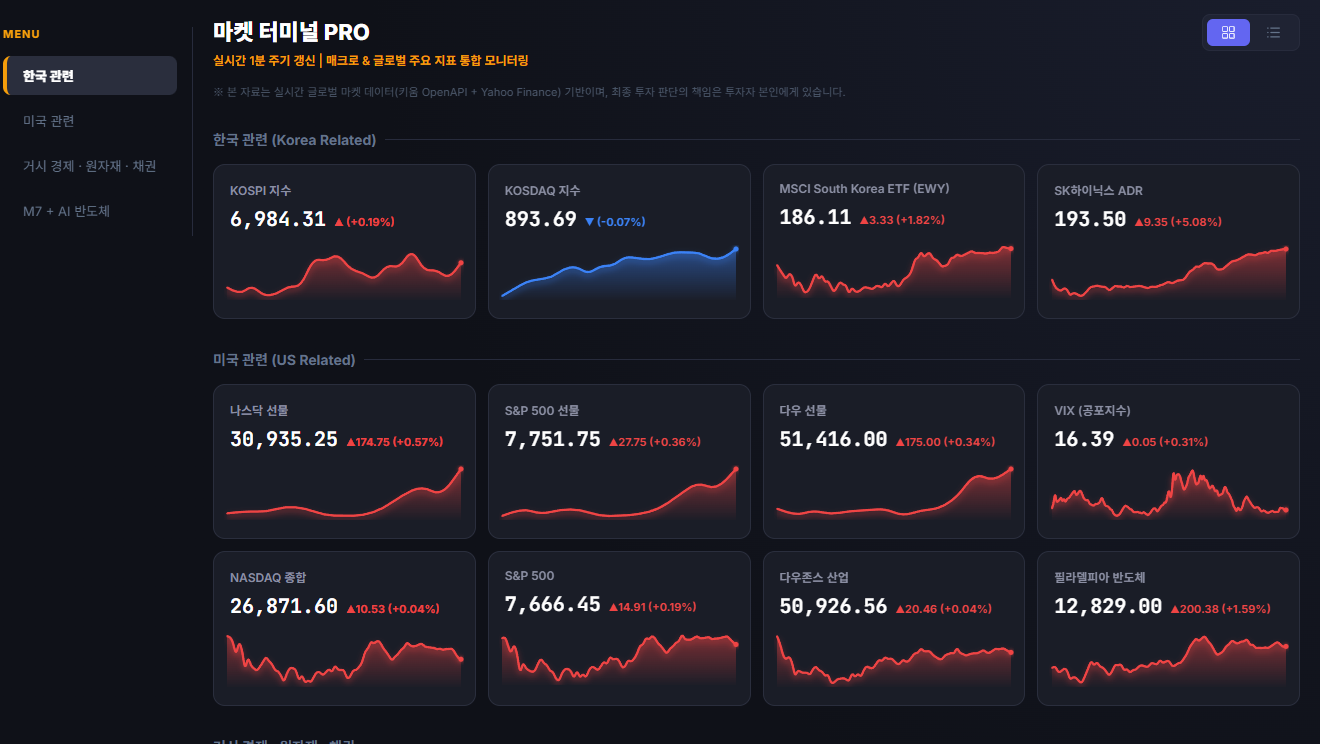The image size is (1320, 744).
Task: Click the SK하이닉스 ADR card title
Action: (x=1098, y=191)
